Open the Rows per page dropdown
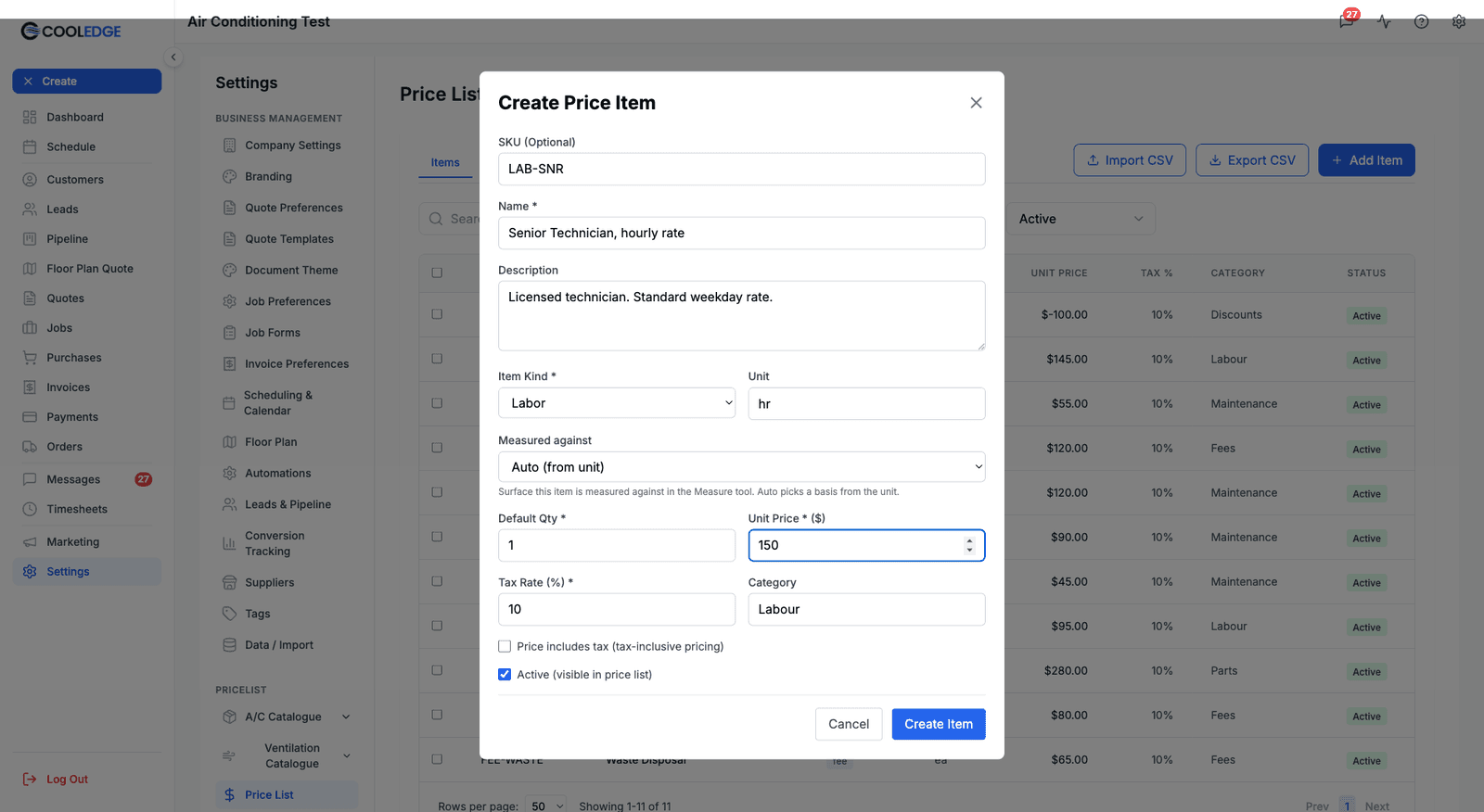The width and height of the screenshot is (1484, 812). point(546,806)
